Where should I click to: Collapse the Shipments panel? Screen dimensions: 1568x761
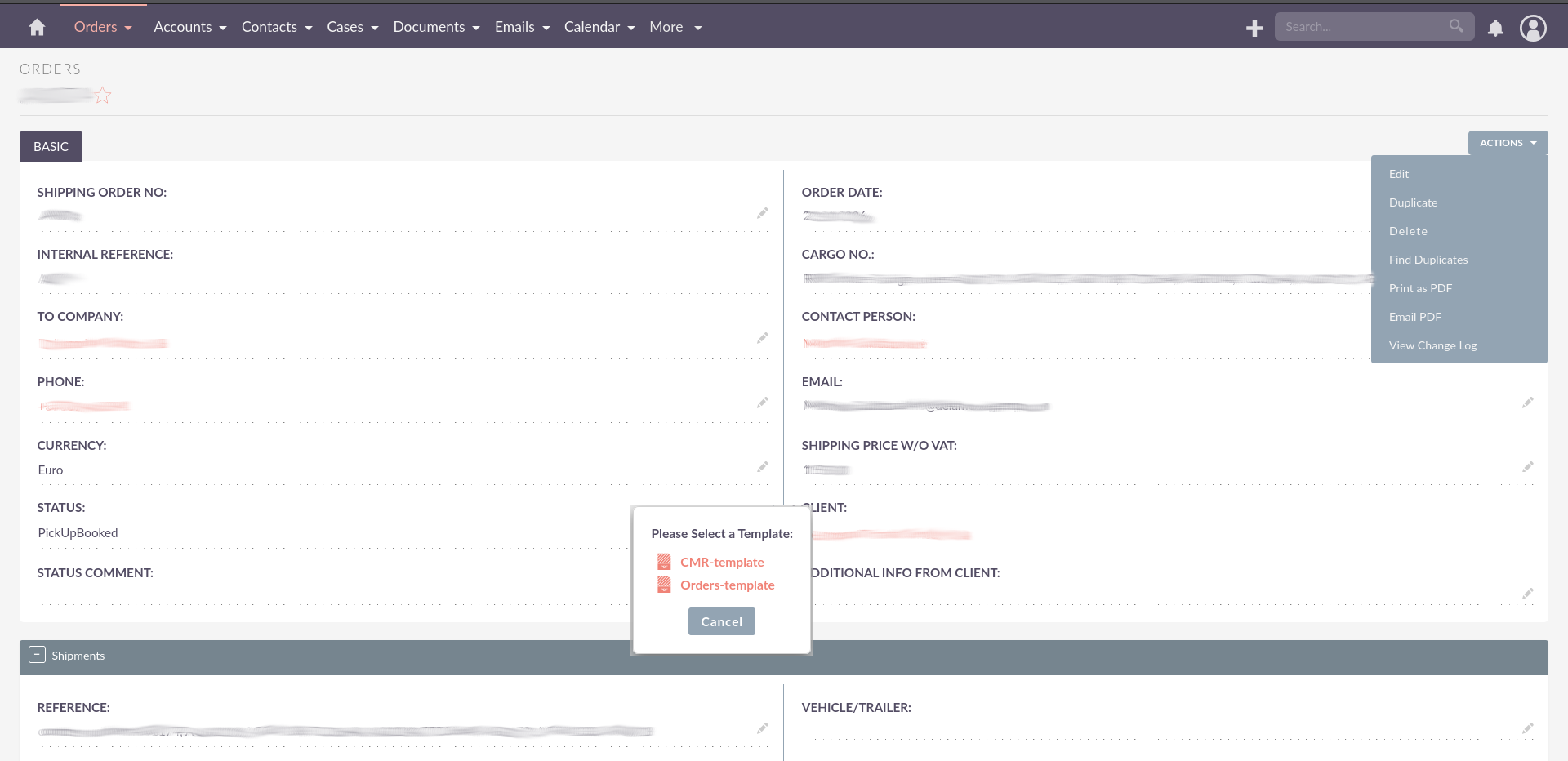pos(38,655)
